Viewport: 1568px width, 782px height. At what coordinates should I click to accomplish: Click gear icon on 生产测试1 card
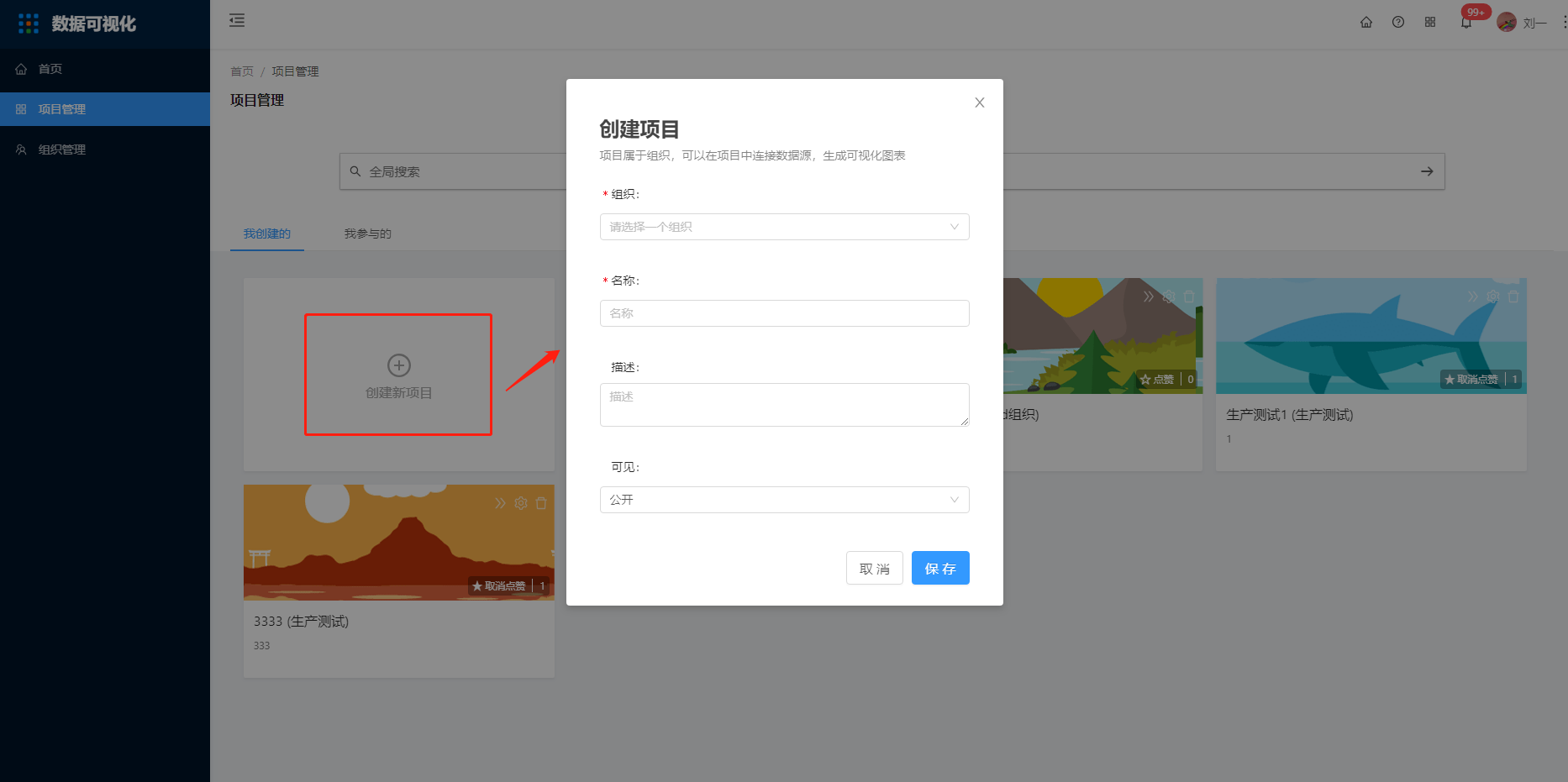[1493, 297]
